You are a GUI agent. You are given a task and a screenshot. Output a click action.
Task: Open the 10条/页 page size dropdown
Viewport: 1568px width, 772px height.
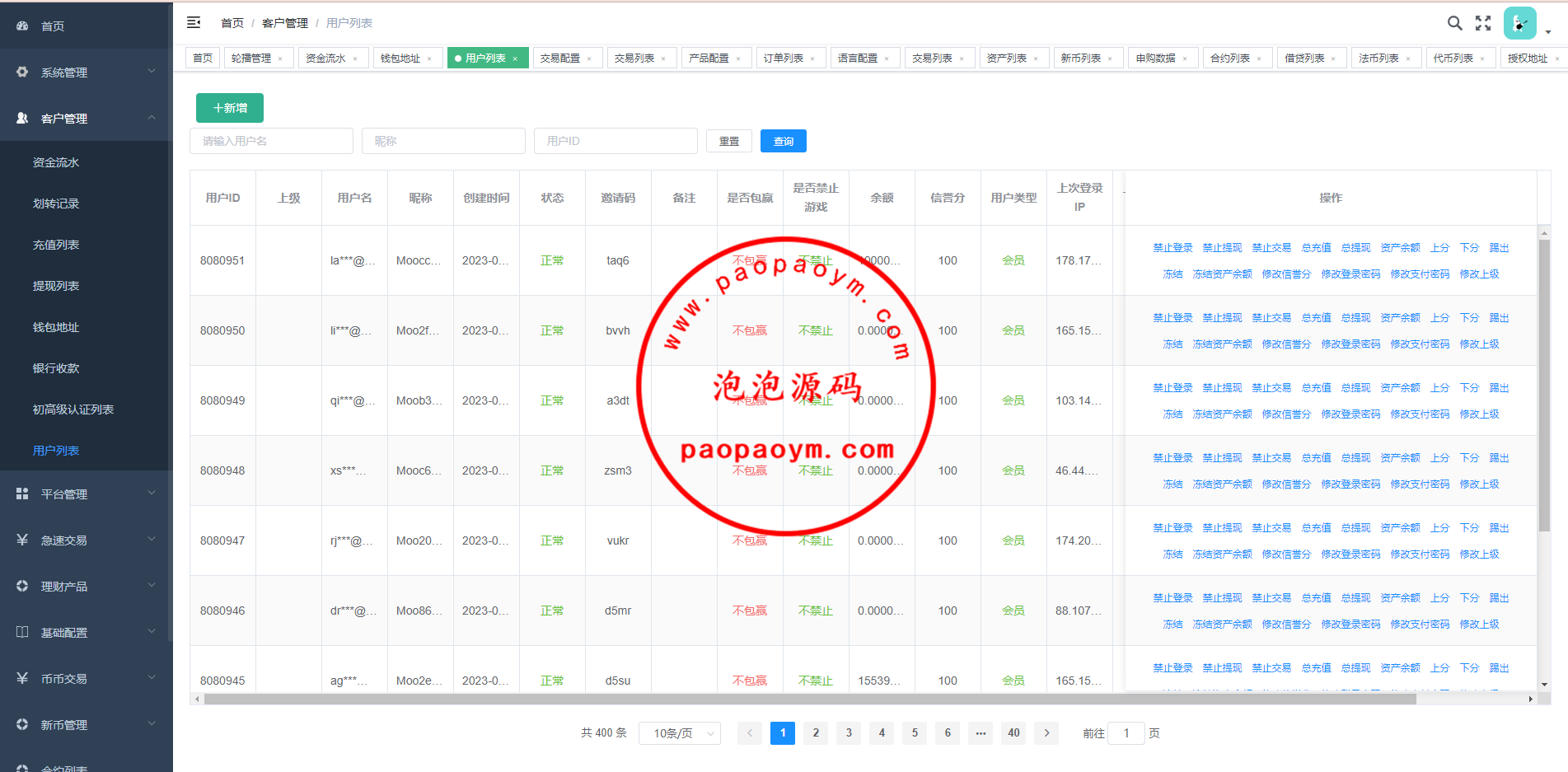[x=680, y=733]
